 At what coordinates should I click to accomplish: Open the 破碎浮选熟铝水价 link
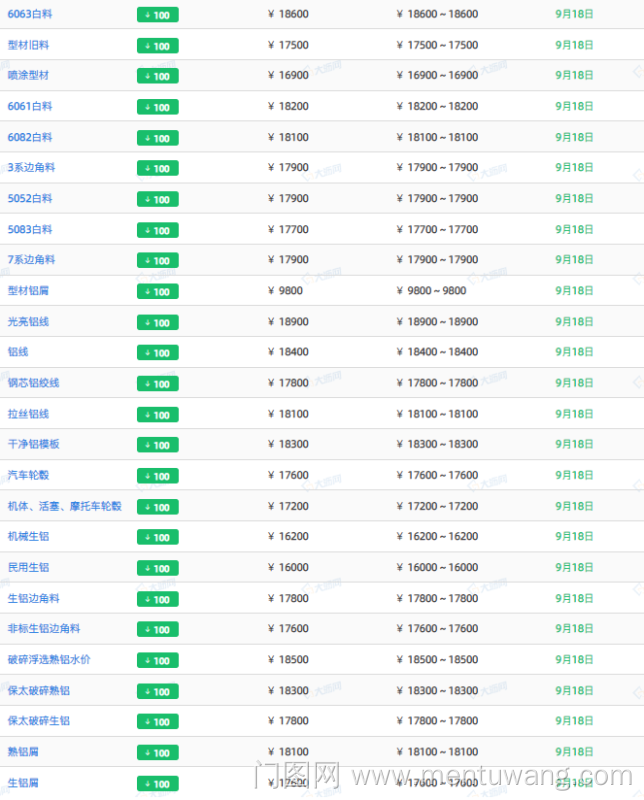tap(49, 660)
